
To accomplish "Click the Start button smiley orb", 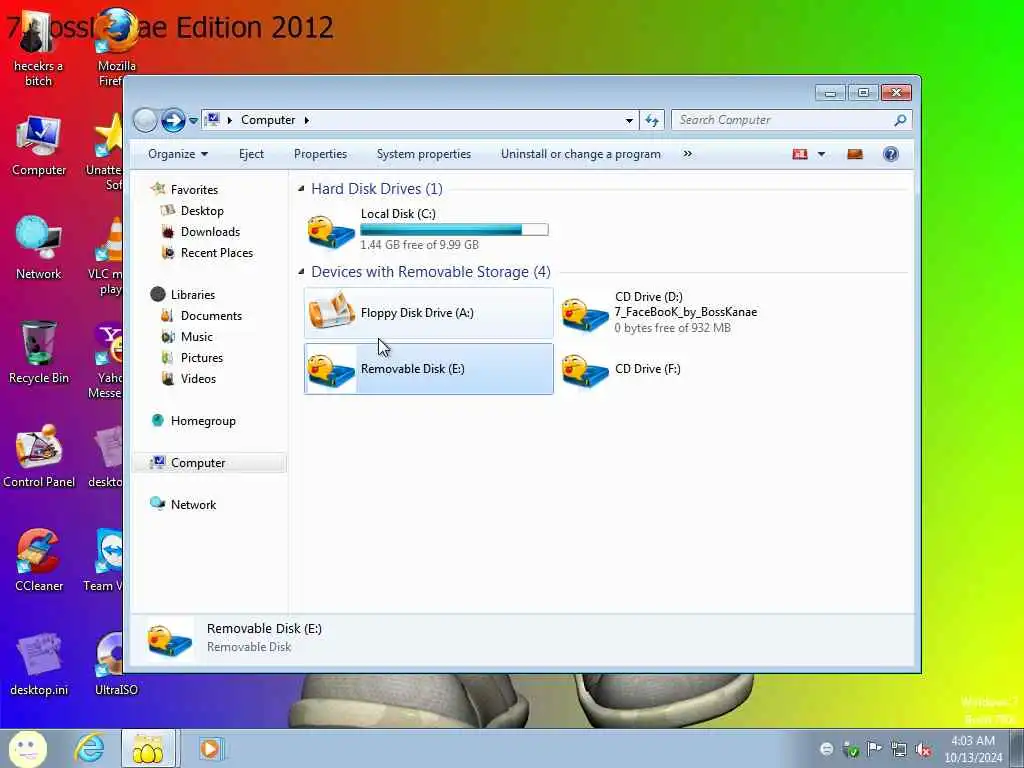I will point(27,749).
